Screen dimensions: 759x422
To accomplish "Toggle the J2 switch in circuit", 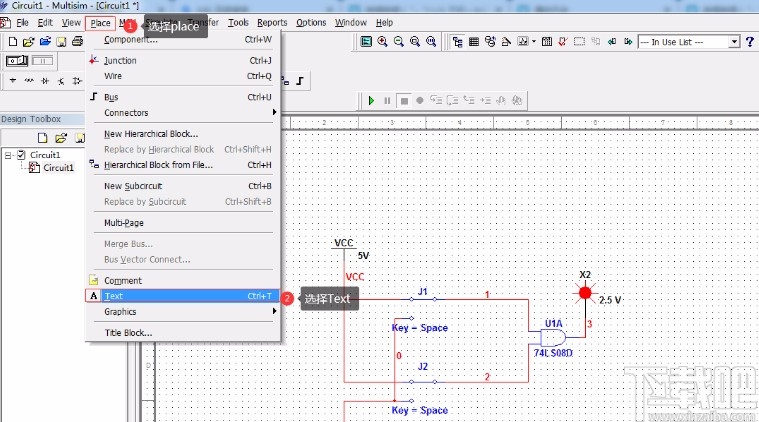I will 423,381.
